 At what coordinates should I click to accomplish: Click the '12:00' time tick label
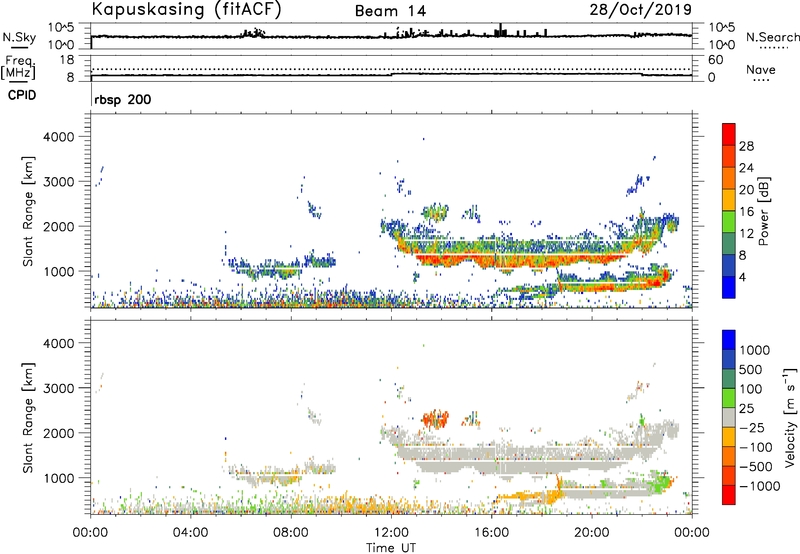pyautogui.click(x=391, y=533)
